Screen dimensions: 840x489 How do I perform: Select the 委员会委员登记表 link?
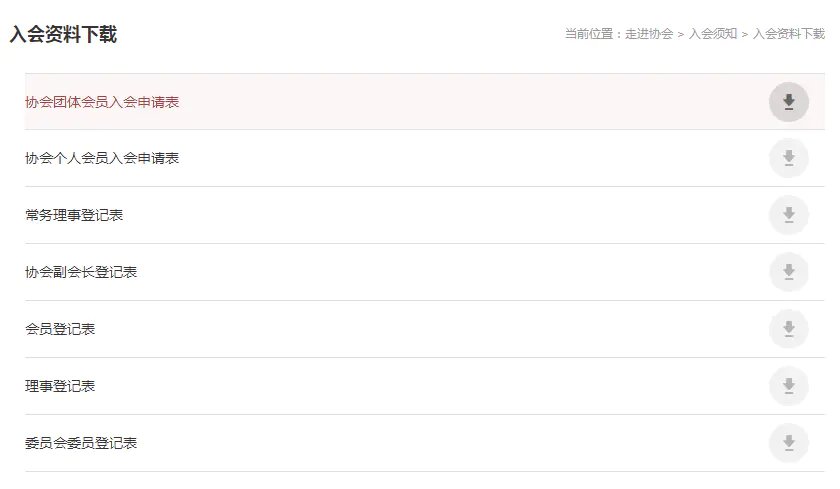pos(81,443)
